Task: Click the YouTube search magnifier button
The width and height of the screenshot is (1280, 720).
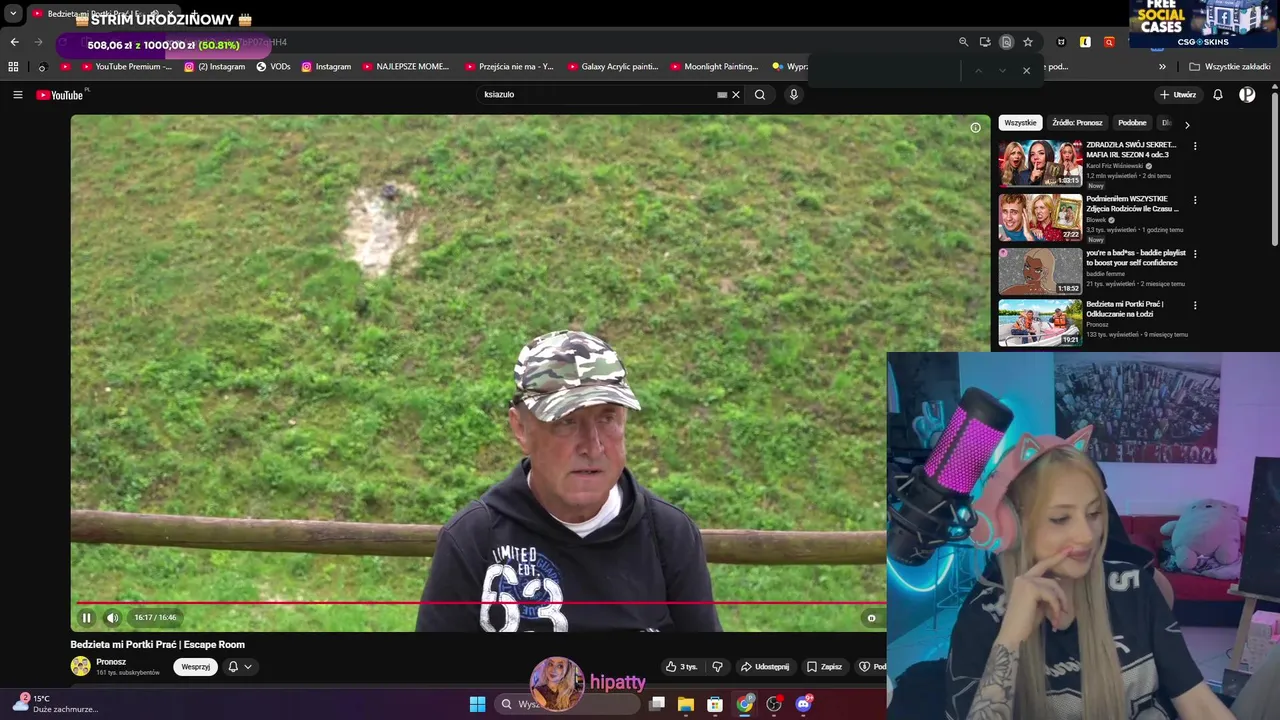Action: [760, 95]
